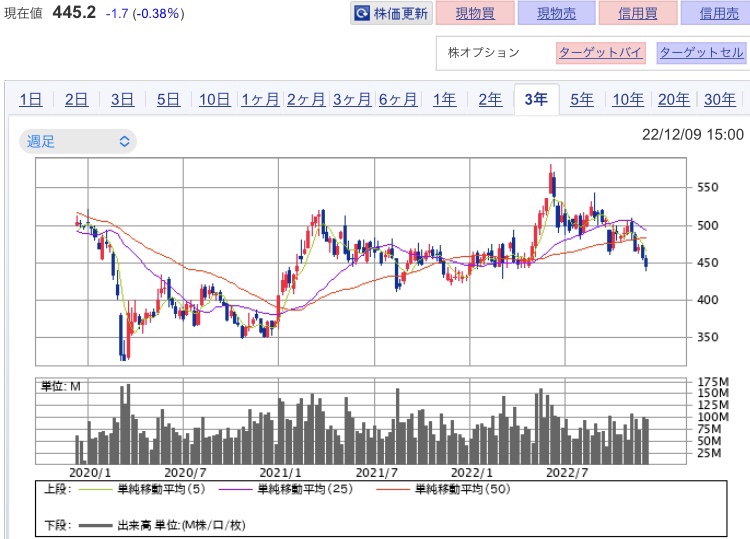Click the timestamp 22/12/09 15:00
The width and height of the screenshot is (750, 539).
click(x=693, y=135)
